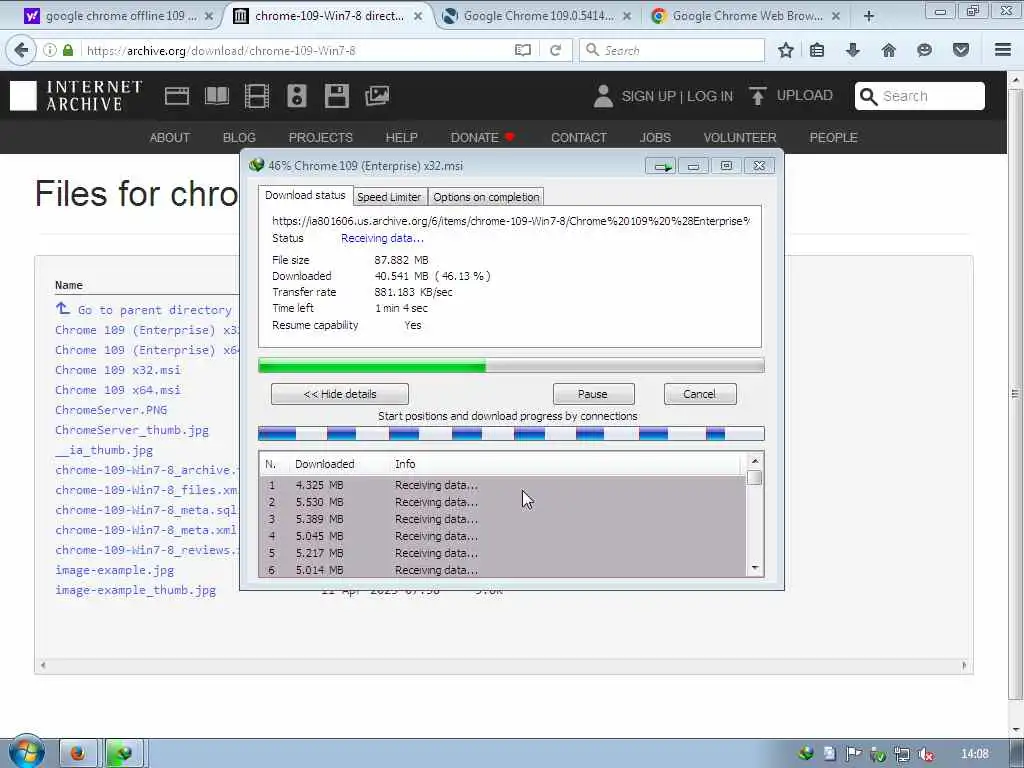Screen dimensions: 1024x768
Task: Click the connections list scroll down arrow
Action: pyautogui.click(x=755, y=568)
